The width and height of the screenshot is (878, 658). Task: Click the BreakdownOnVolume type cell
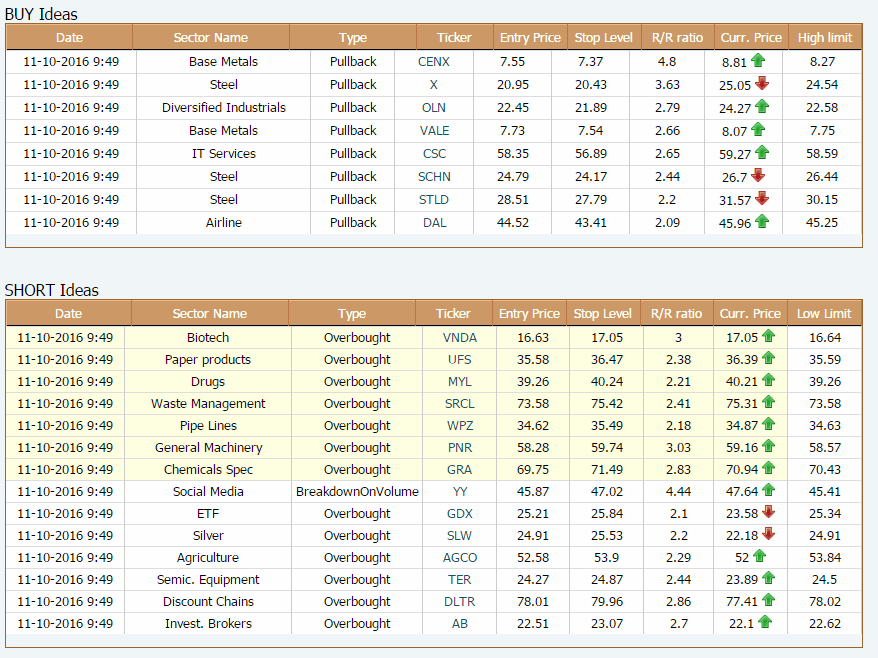click(357, 492)
